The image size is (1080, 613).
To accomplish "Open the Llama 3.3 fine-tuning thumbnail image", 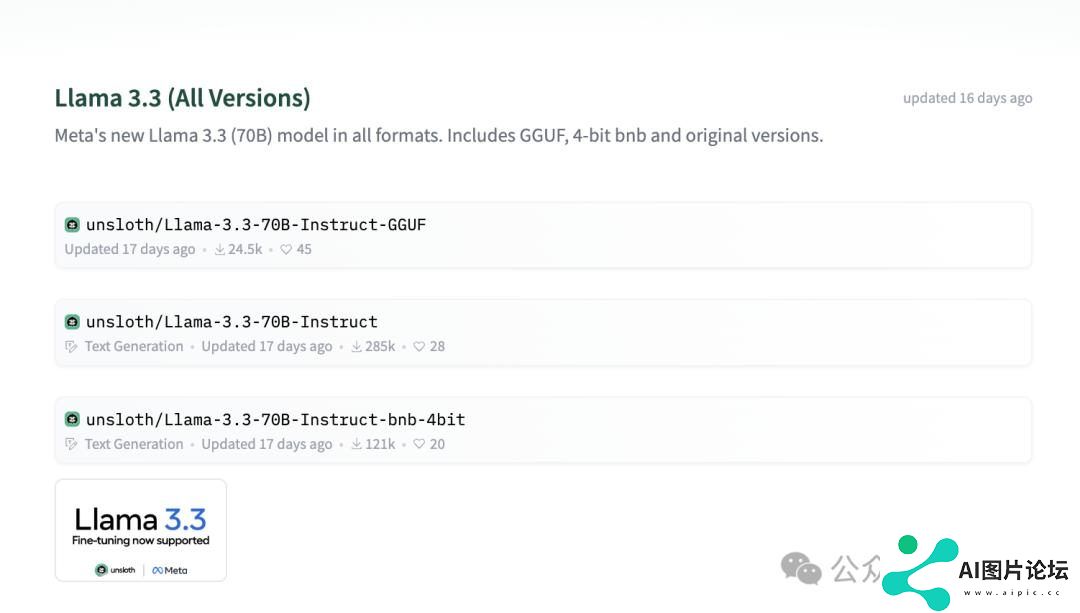I will click(141, 530).
